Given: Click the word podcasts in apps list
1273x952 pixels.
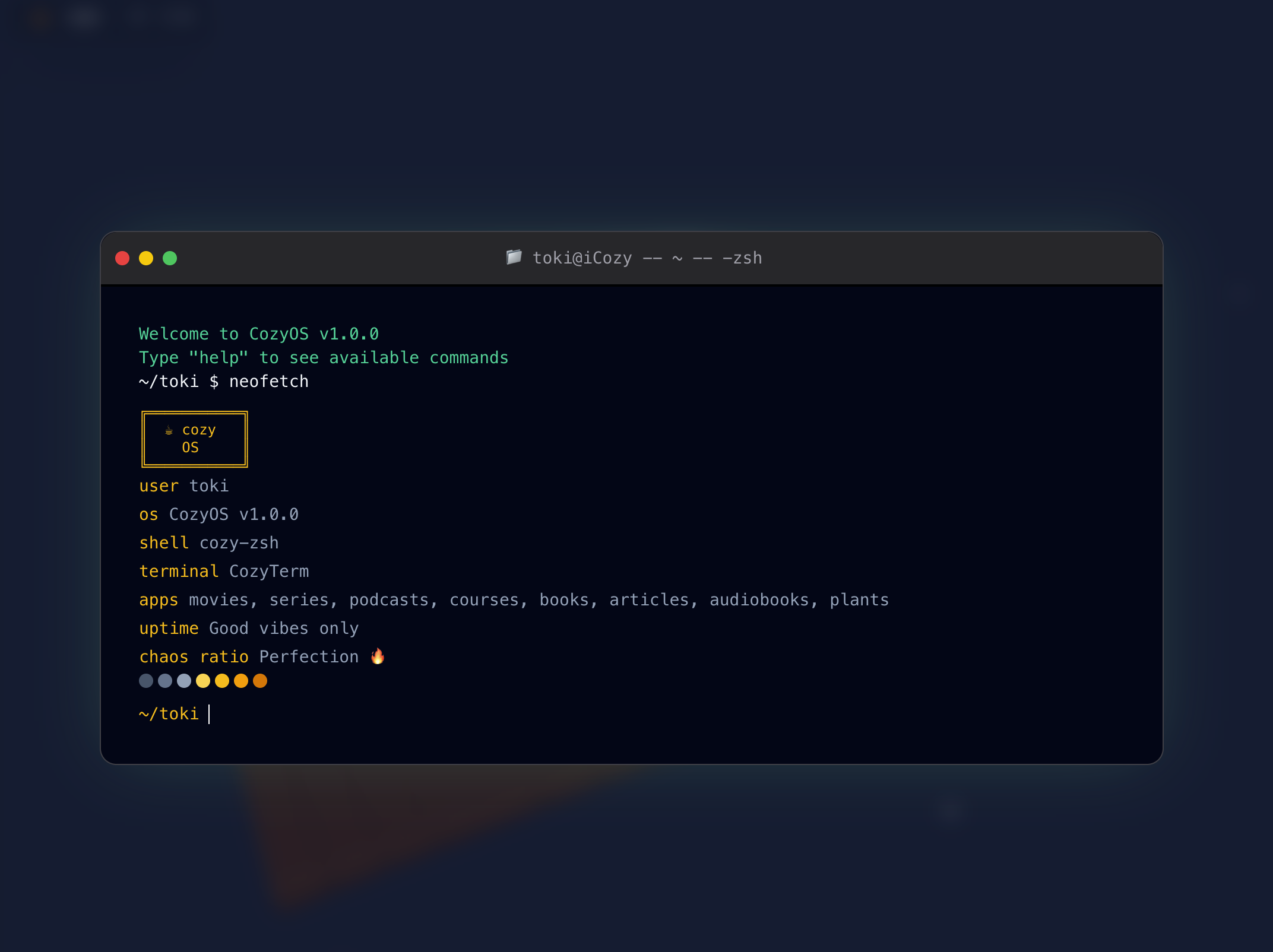Looking at the screenshot, I should point(389,600).
